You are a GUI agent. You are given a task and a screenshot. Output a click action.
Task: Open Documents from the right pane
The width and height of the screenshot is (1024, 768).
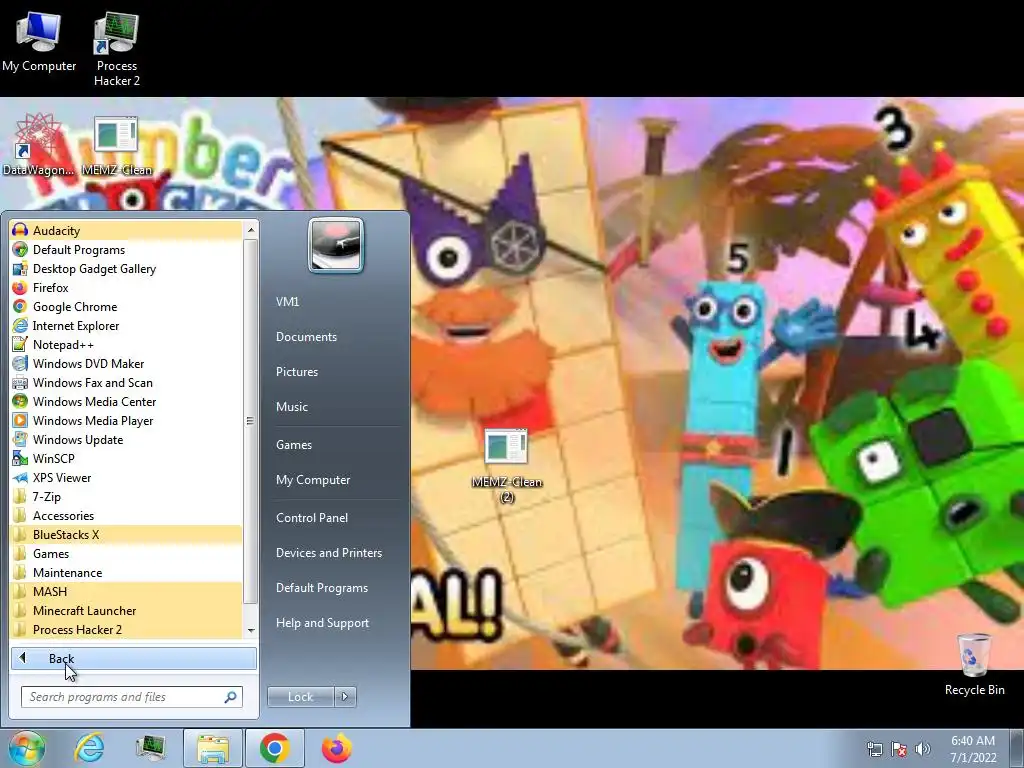[306, 336]
